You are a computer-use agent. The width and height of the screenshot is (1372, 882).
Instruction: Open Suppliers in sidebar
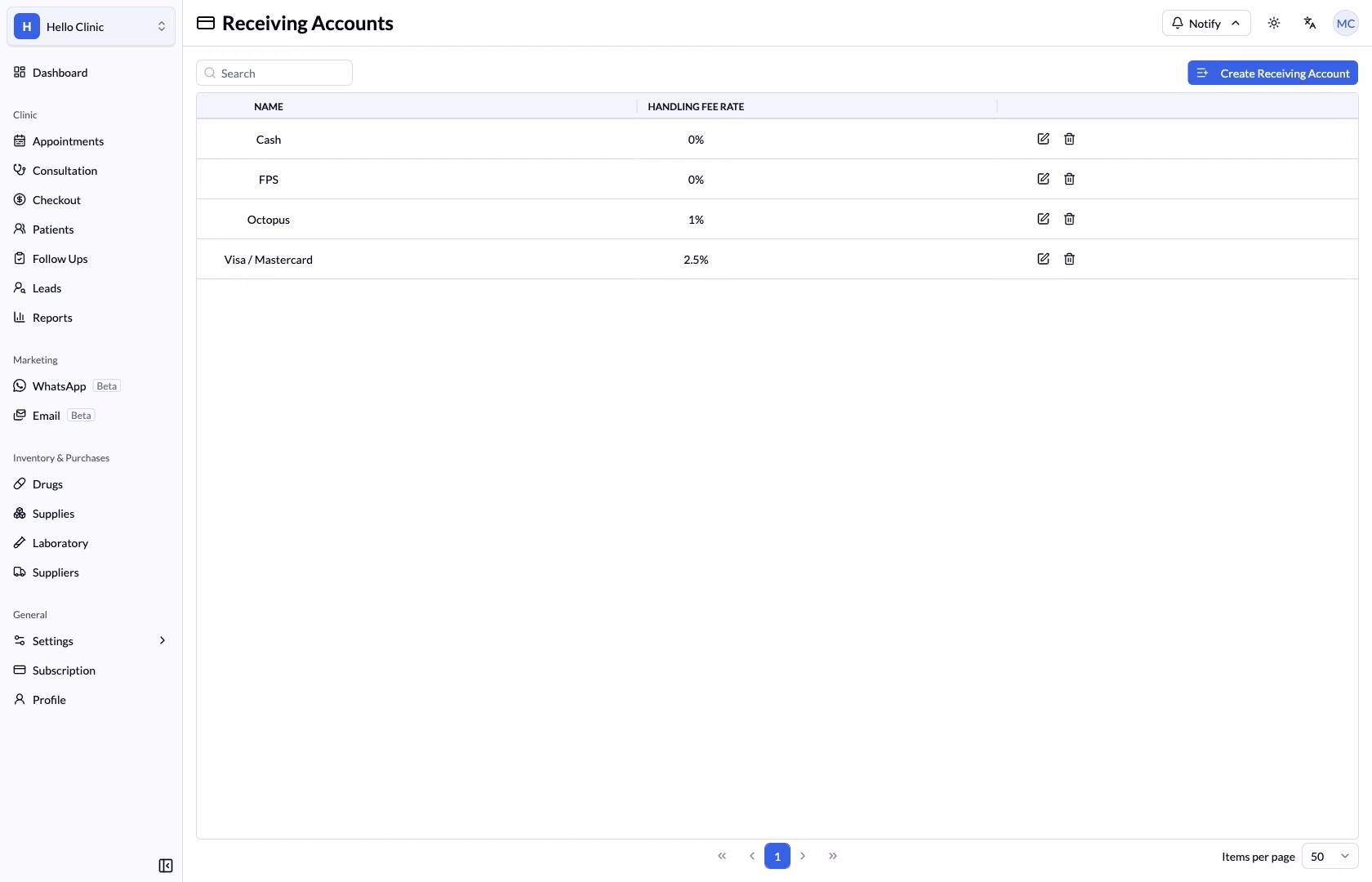click(x=91, y=572)
